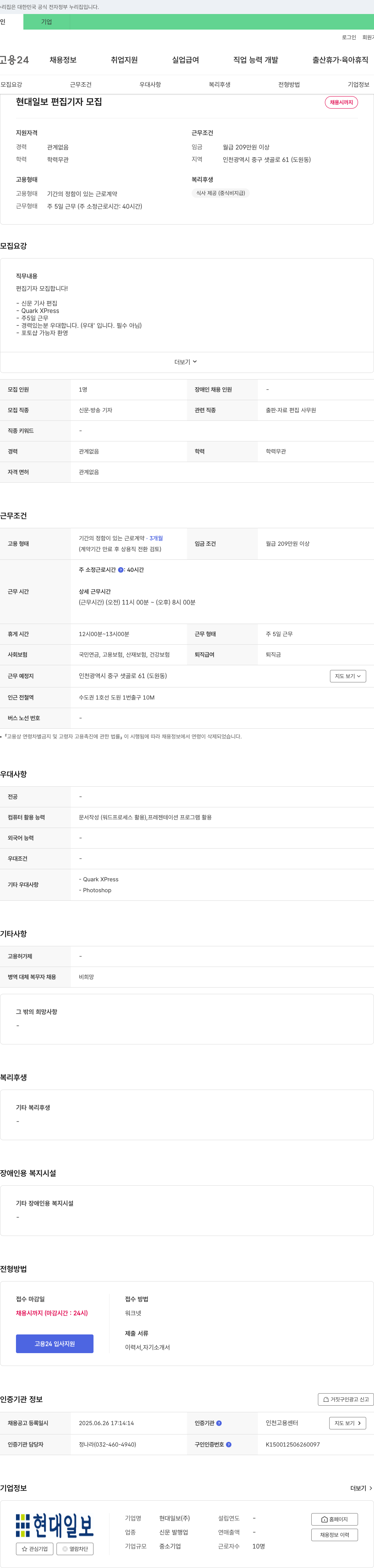This screenshot has width=374, height=1568.
Task: Click the siren icon on 거짓구인광고 신고
Action: tap(326, 1399)
